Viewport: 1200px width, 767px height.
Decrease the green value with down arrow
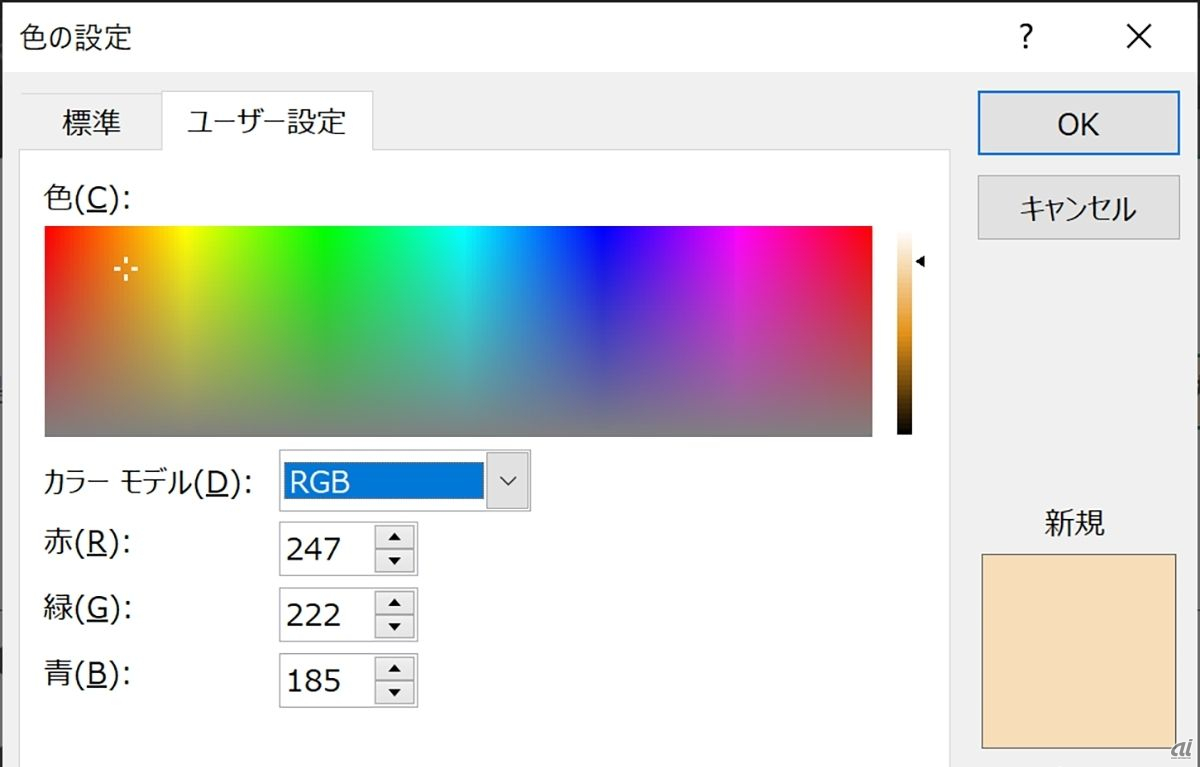pyautogui.click(x=395, y=626)
